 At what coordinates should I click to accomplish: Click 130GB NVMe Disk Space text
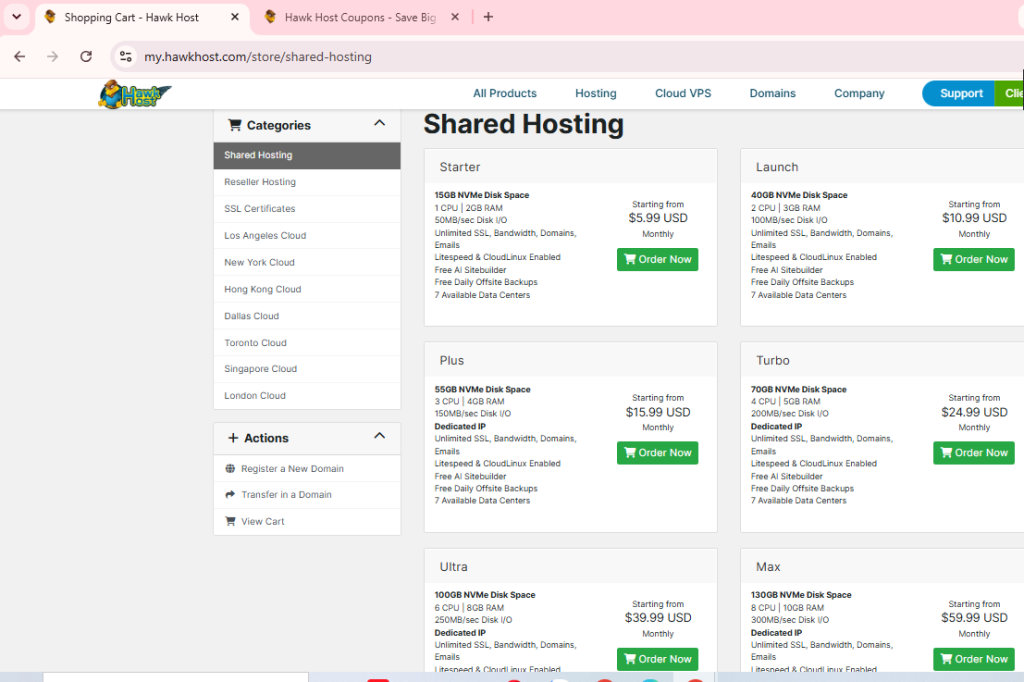801,595
